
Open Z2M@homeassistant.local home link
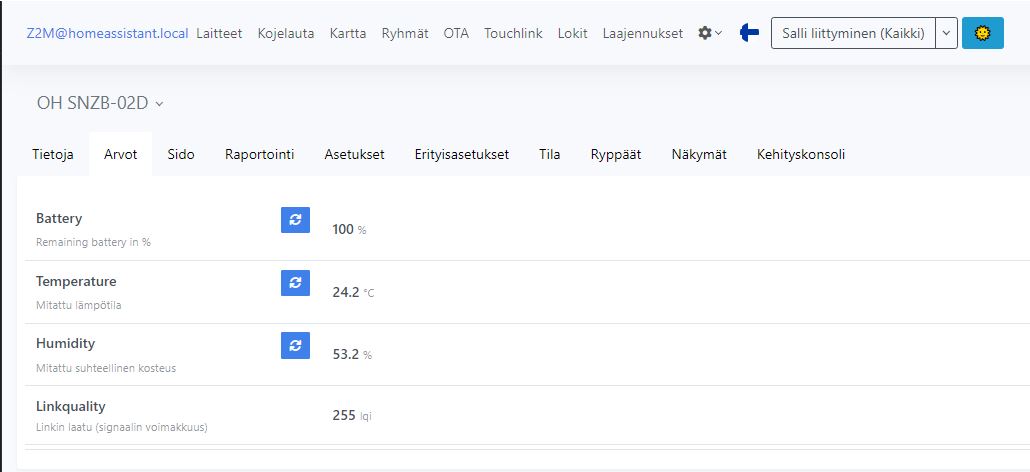pos(107,33)
